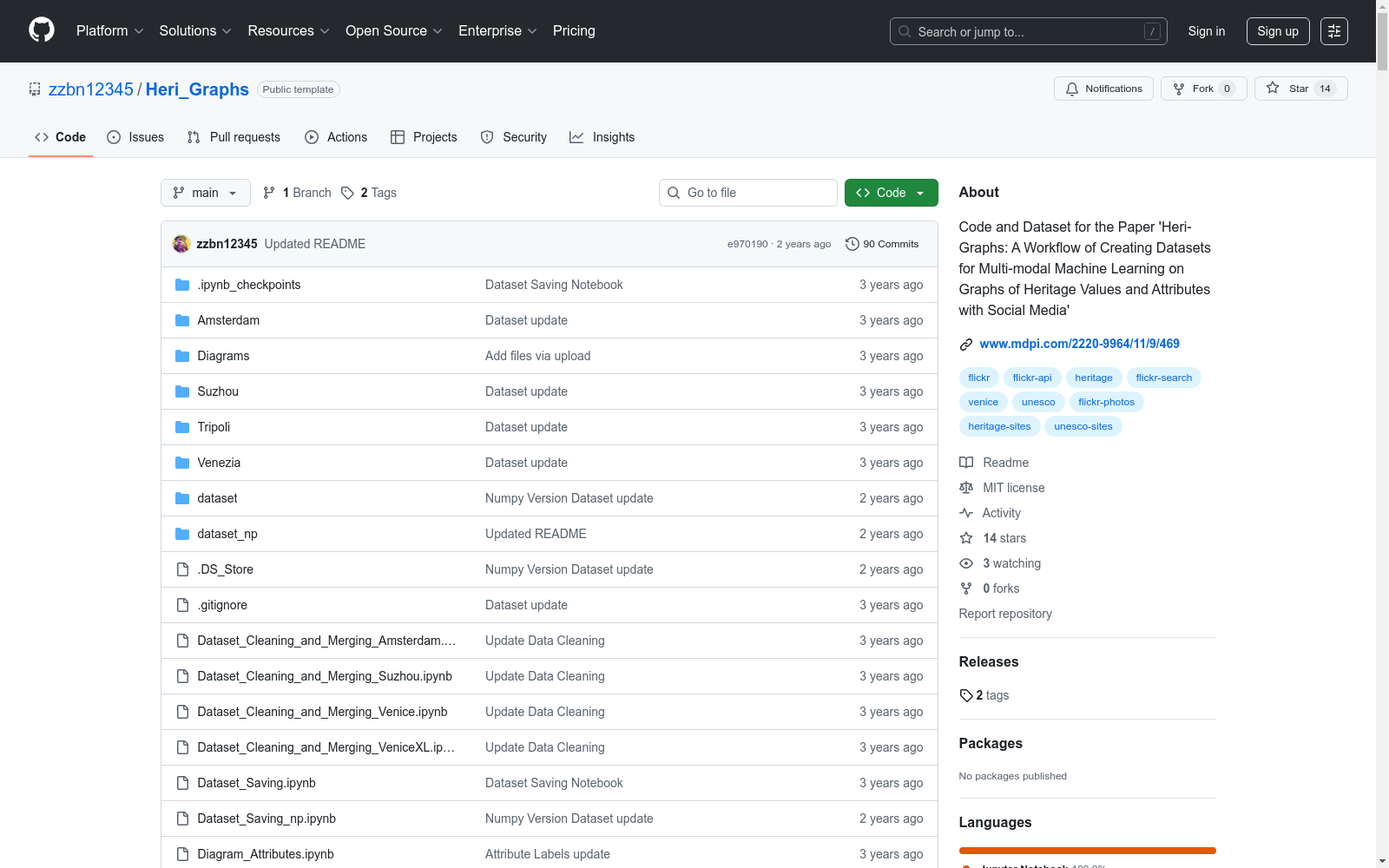View the 90 Commits history
Viewport: 1389px width, 868px height.
click(882, 244)
